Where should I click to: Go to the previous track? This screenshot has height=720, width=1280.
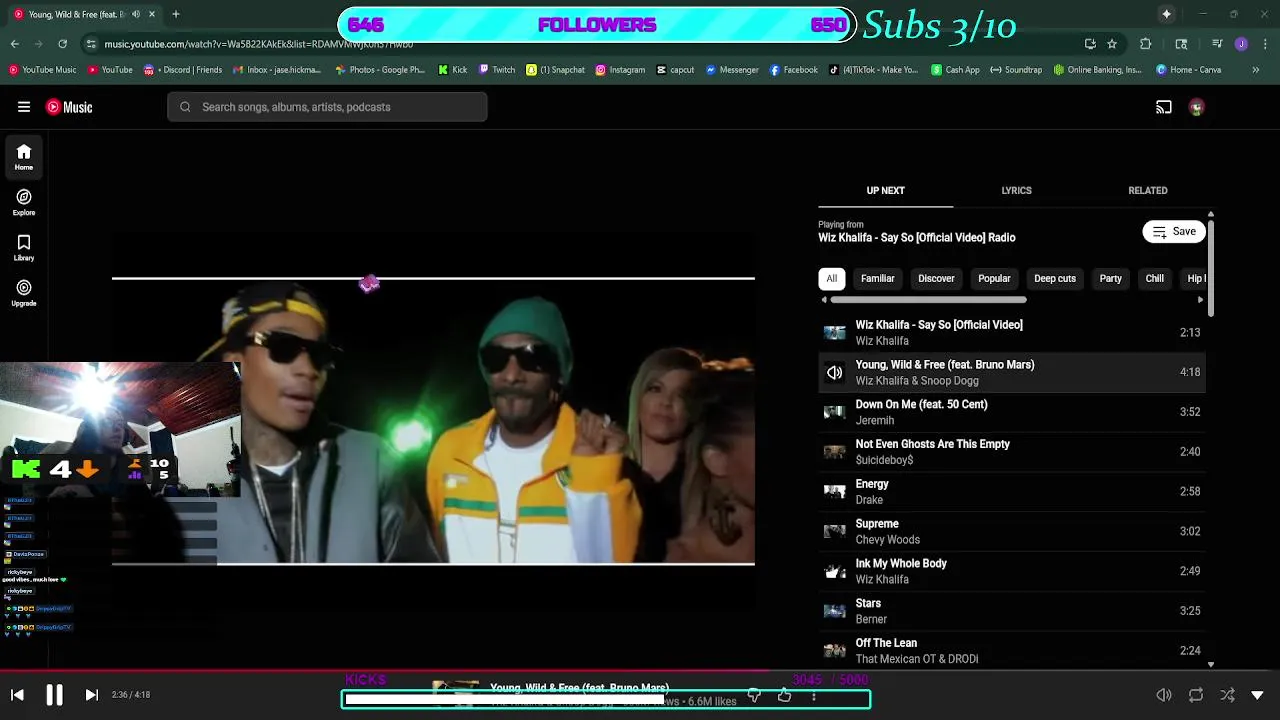click(17, 695)
